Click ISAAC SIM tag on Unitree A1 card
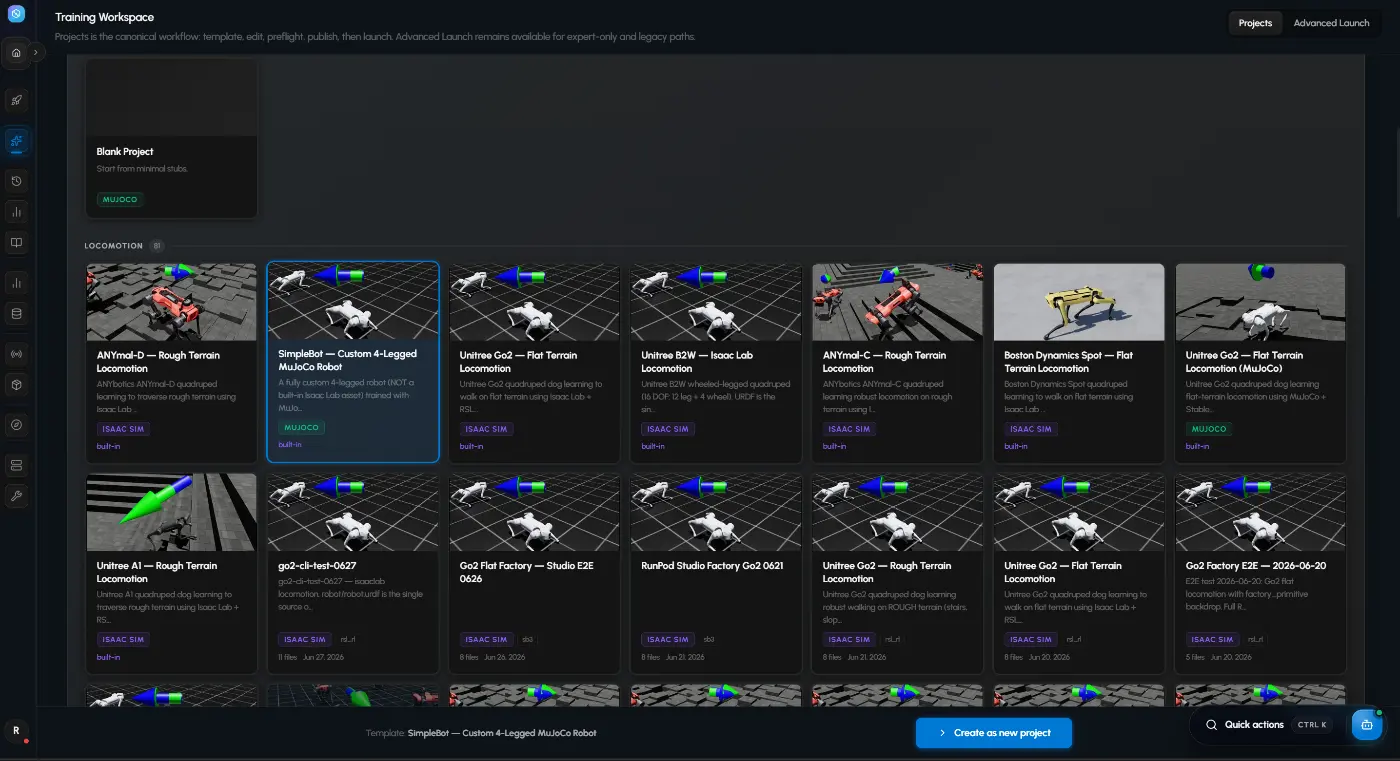The width and height of the screenshot is (1400, 761). [x=123, y=639]
